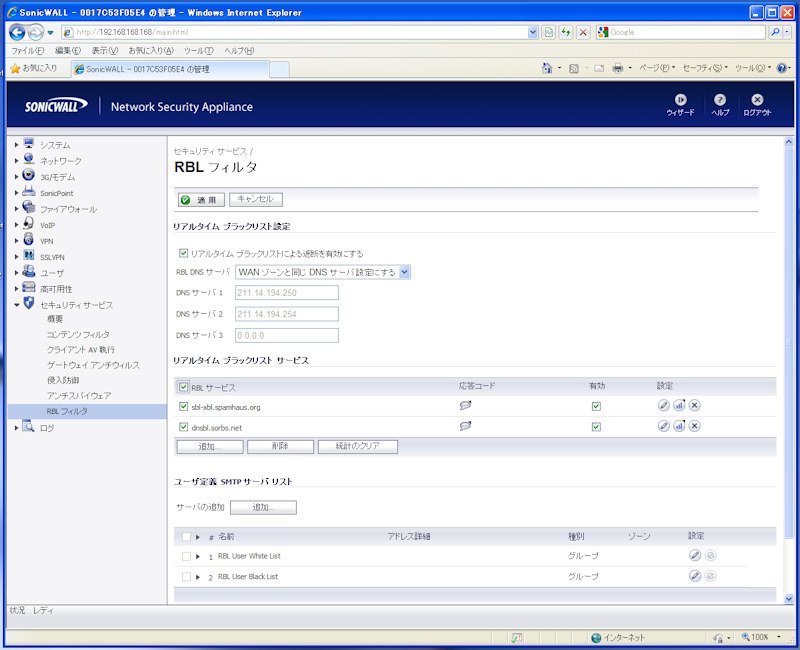This screenshot has width=800, height=650.
Task: Toggle the RBL サービス header checkbox
Action: tap(183, 387)
